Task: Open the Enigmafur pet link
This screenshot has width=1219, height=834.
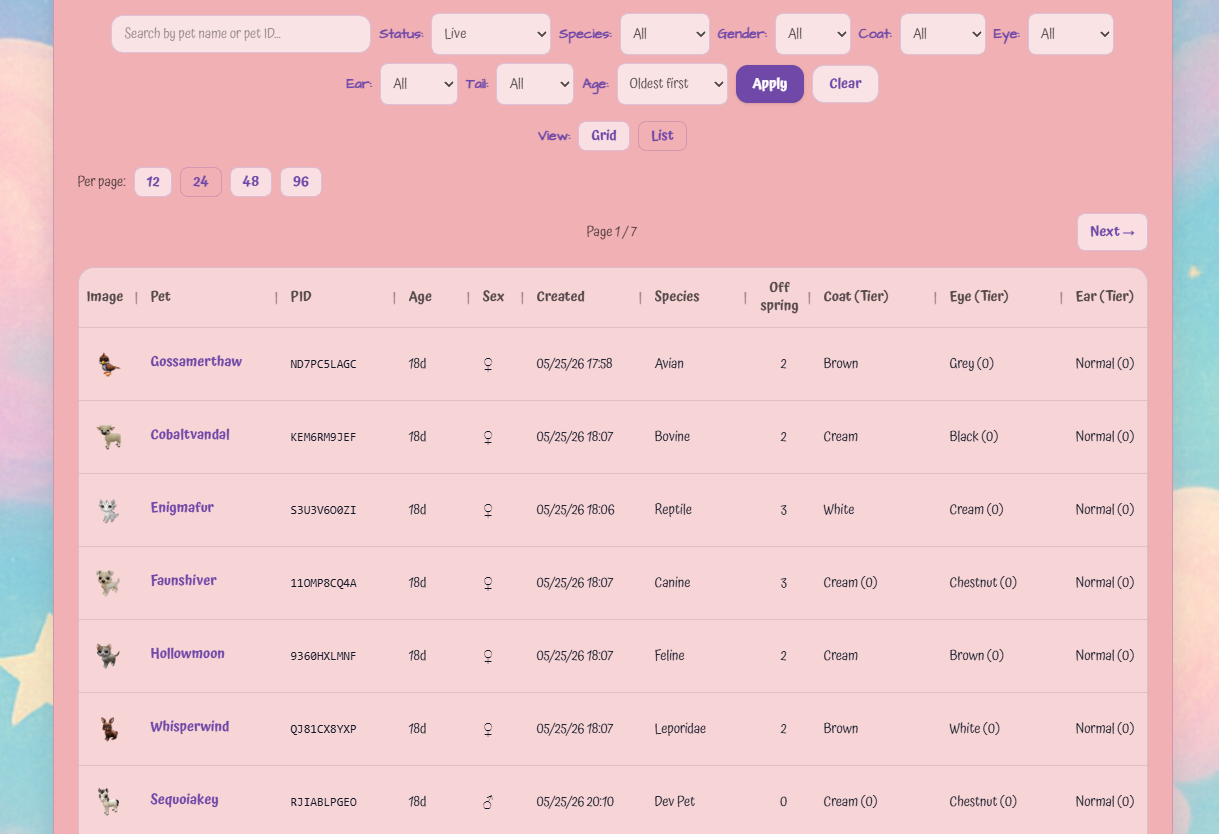Action: (182, 508)
